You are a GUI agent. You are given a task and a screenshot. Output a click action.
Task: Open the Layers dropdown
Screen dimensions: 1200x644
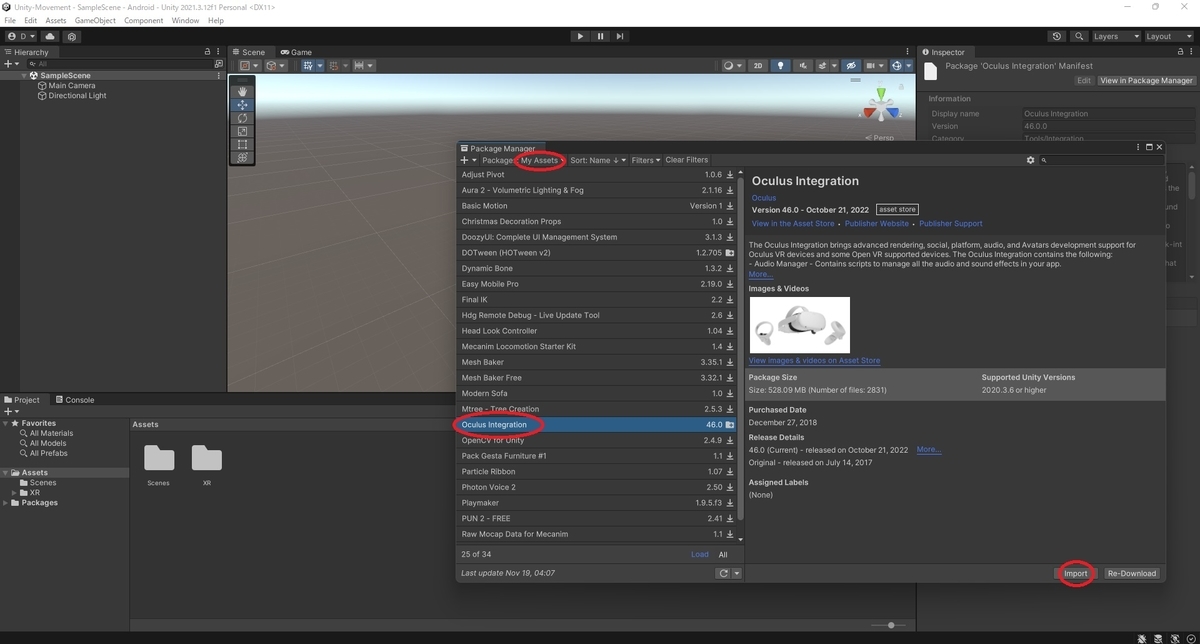1115,36
